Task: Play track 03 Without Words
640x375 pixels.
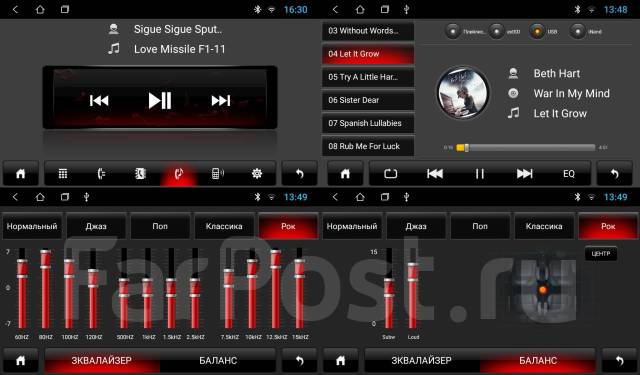Action: (368, 31)
